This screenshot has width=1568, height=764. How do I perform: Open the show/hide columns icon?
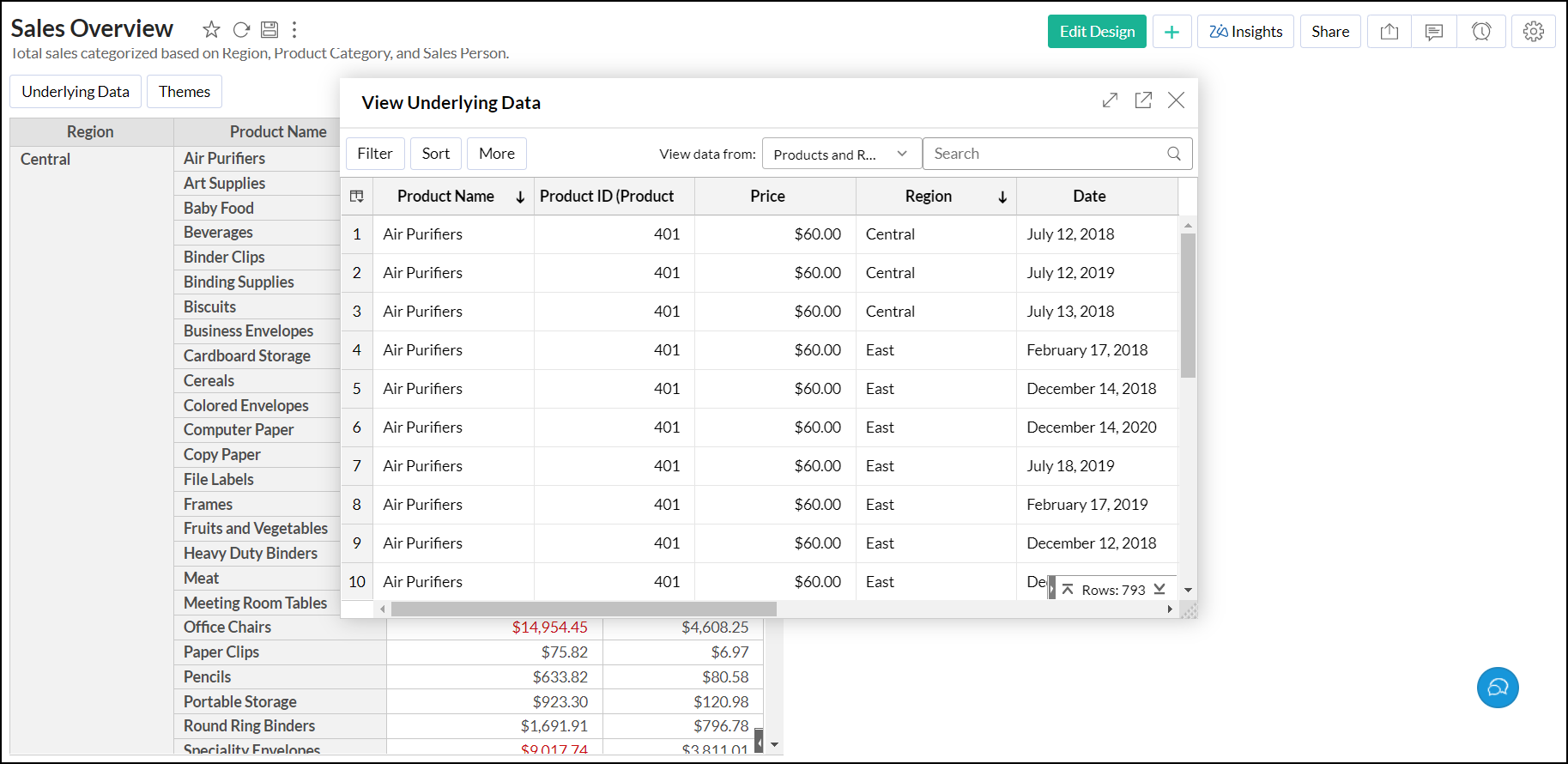click(x=357, y=197)
